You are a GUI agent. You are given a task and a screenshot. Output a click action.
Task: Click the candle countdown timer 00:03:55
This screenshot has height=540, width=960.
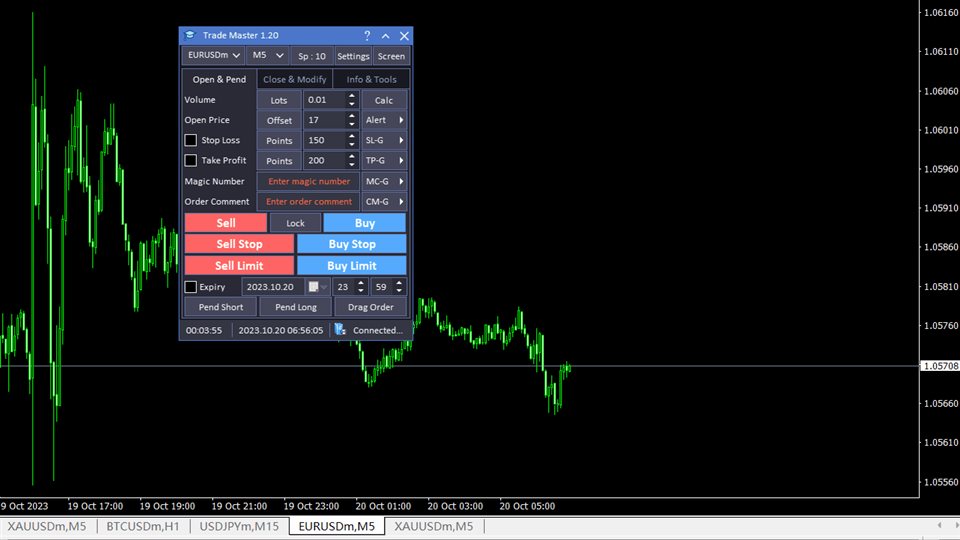[204, 330]
